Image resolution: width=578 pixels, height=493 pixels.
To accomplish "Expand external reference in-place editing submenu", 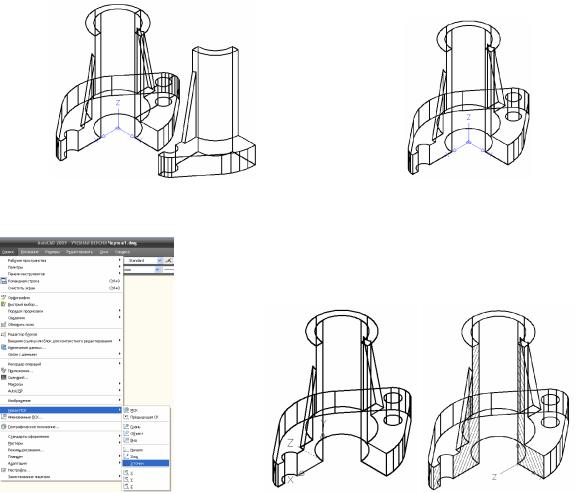I will tap(61, 341).
